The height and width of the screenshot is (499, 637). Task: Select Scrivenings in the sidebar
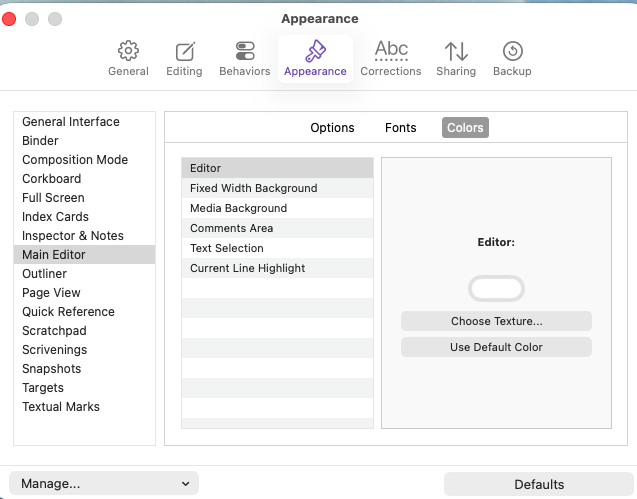coord(84,349)
